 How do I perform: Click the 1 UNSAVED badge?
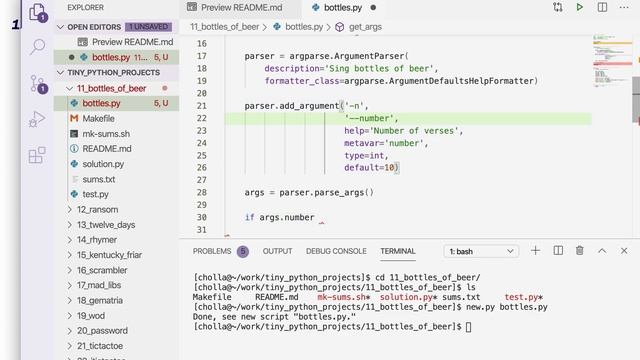pyautogui.click(x=148, y=27)
